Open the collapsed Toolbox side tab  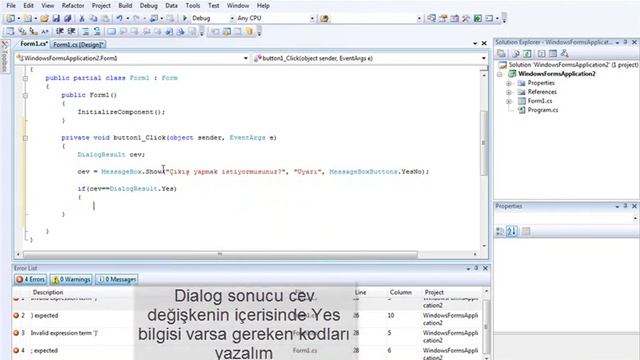4,57
